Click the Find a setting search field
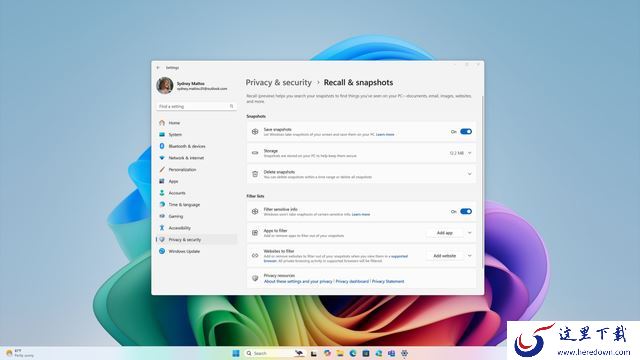This screenshot has height=360, width=640. (196, 106)
